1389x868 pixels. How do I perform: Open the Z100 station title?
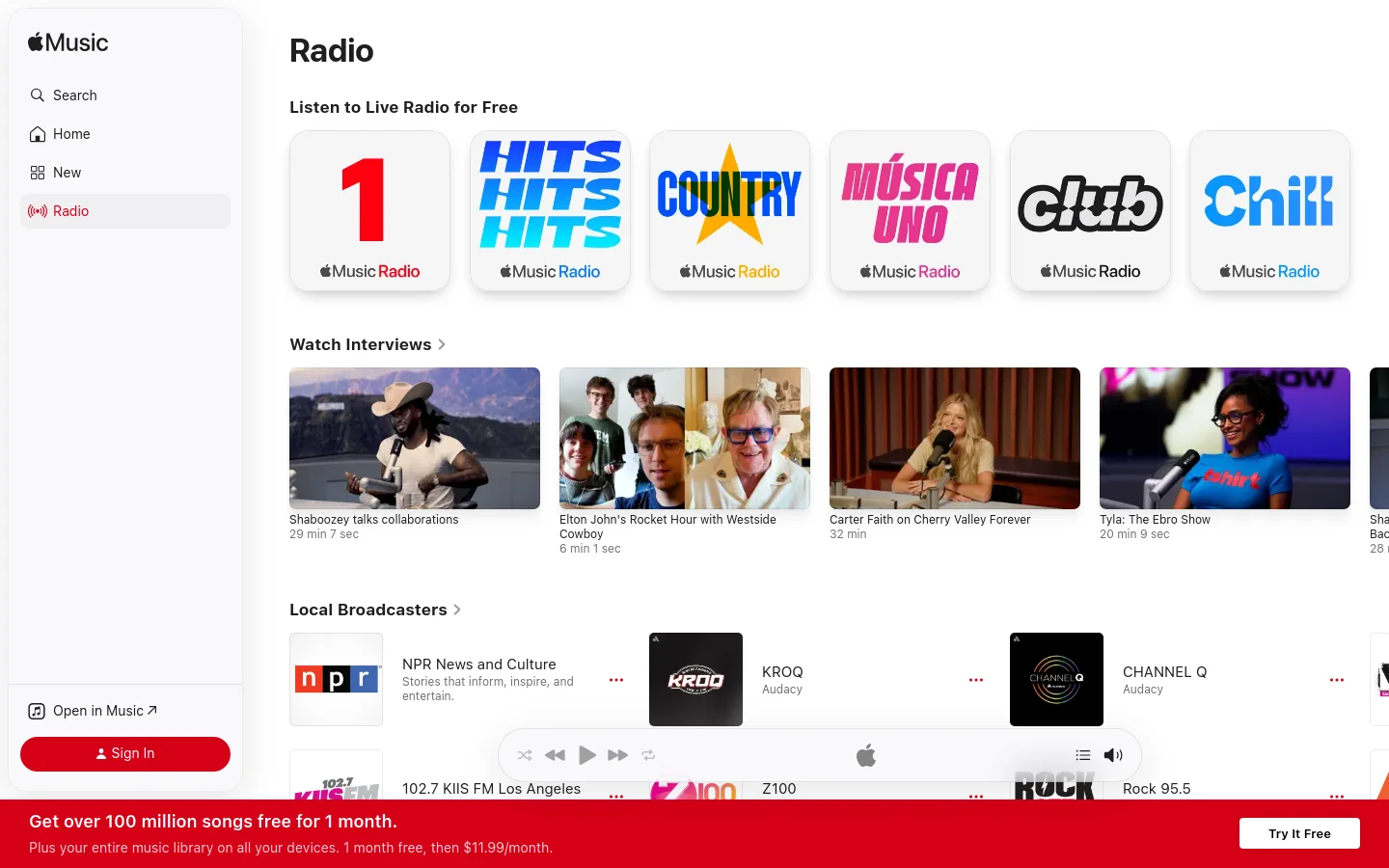point(779,789)
